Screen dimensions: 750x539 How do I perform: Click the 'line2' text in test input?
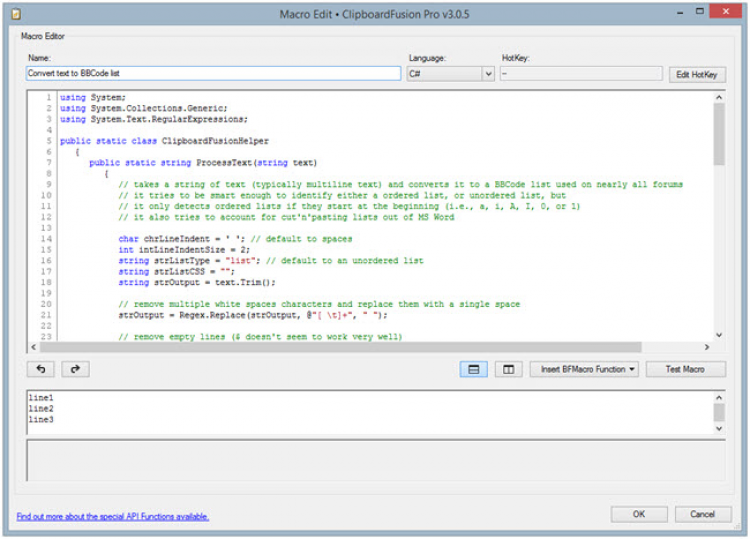41,408
